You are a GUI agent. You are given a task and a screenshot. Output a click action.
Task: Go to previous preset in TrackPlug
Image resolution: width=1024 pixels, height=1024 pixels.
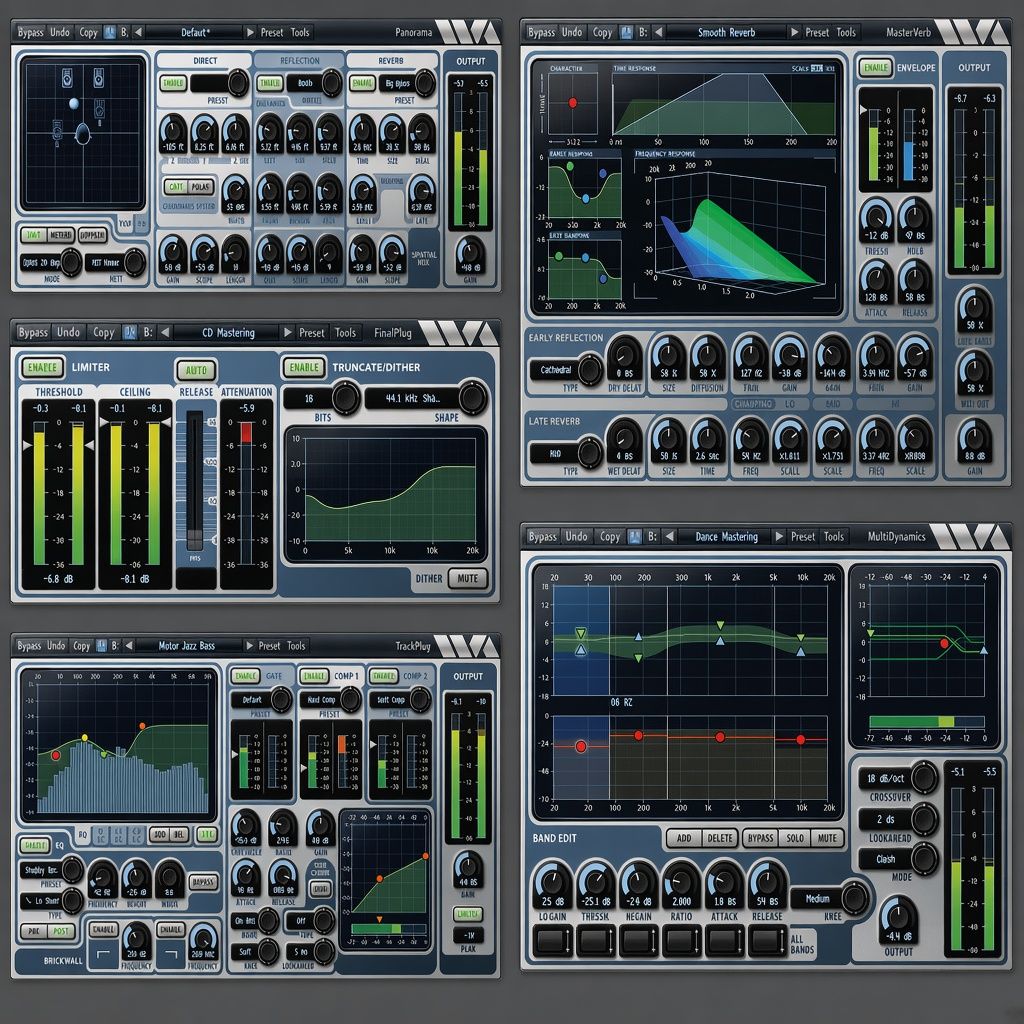[x=129, y=646]
